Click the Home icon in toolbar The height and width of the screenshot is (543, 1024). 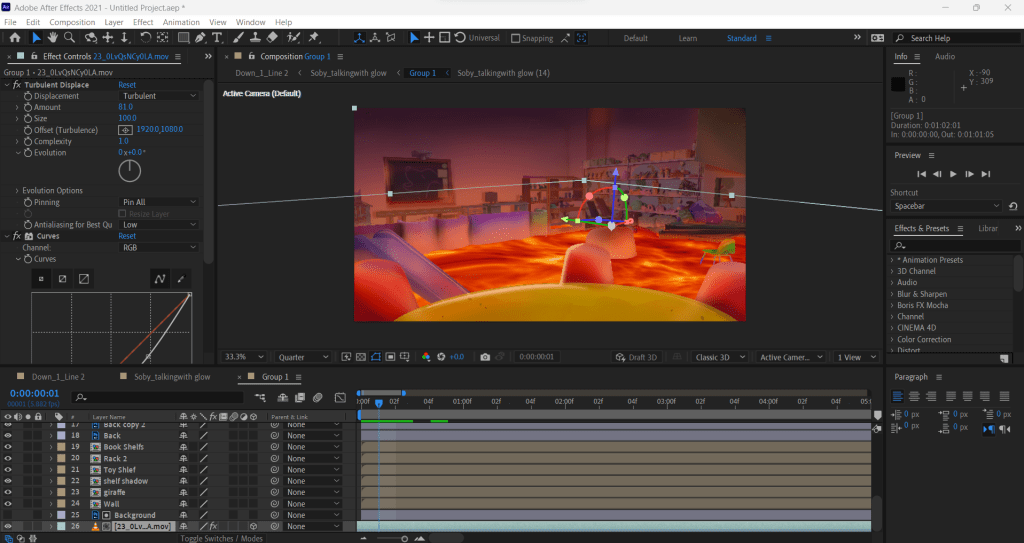coord(14,38)
